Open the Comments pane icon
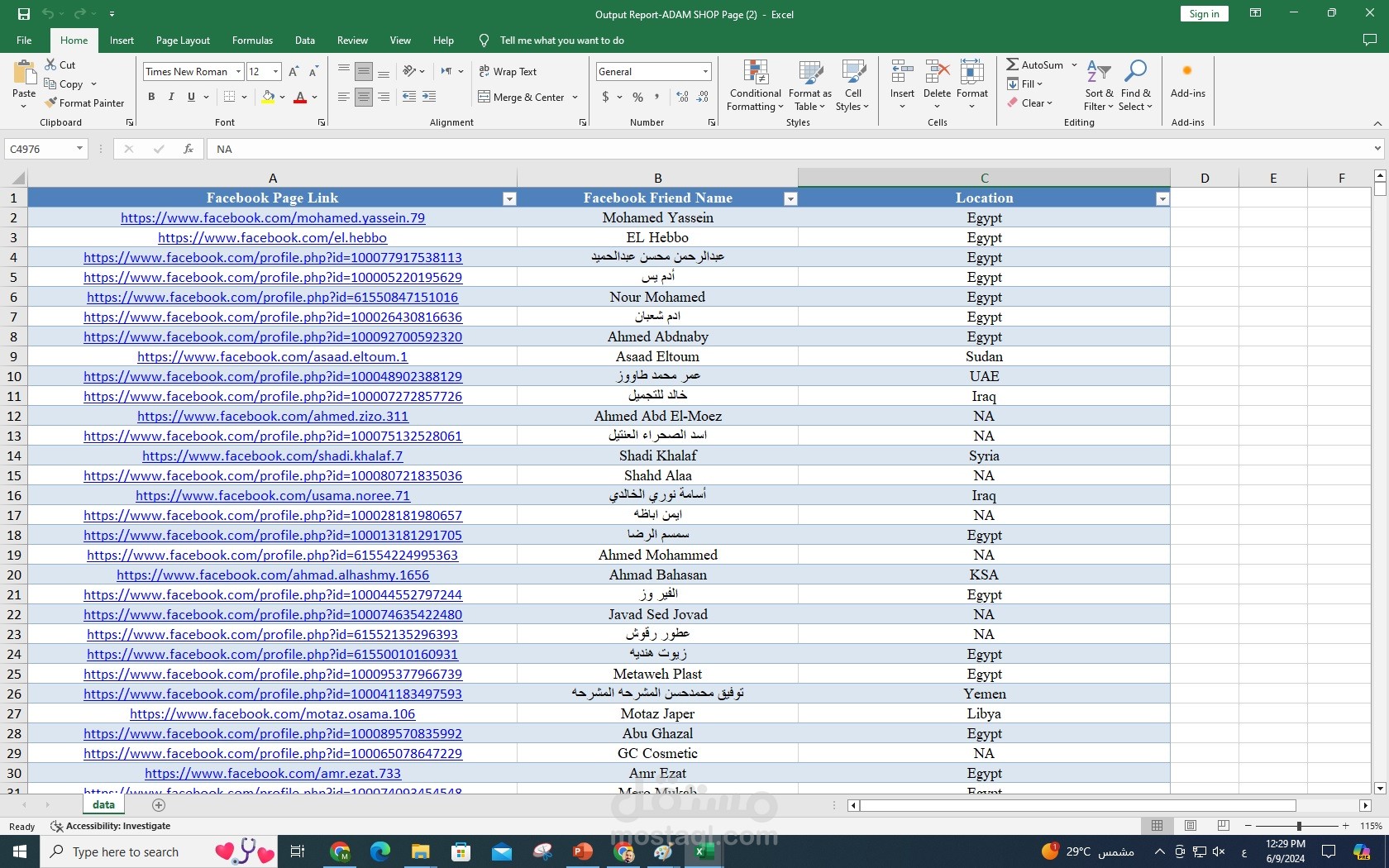 coord(1369,41)
